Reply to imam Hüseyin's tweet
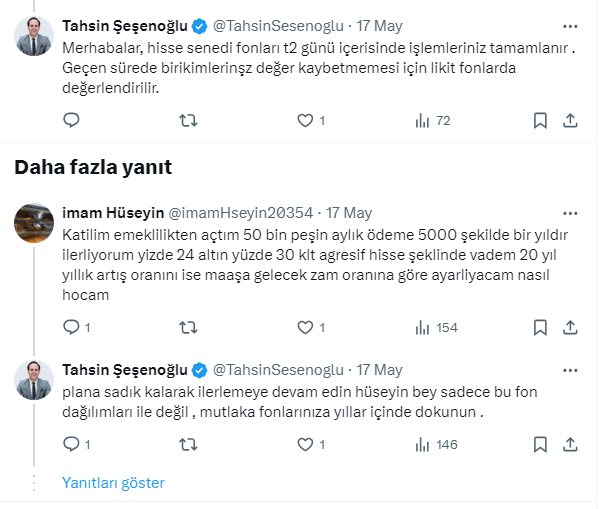This screenshot has height=509, width=601. coord(71,327)
